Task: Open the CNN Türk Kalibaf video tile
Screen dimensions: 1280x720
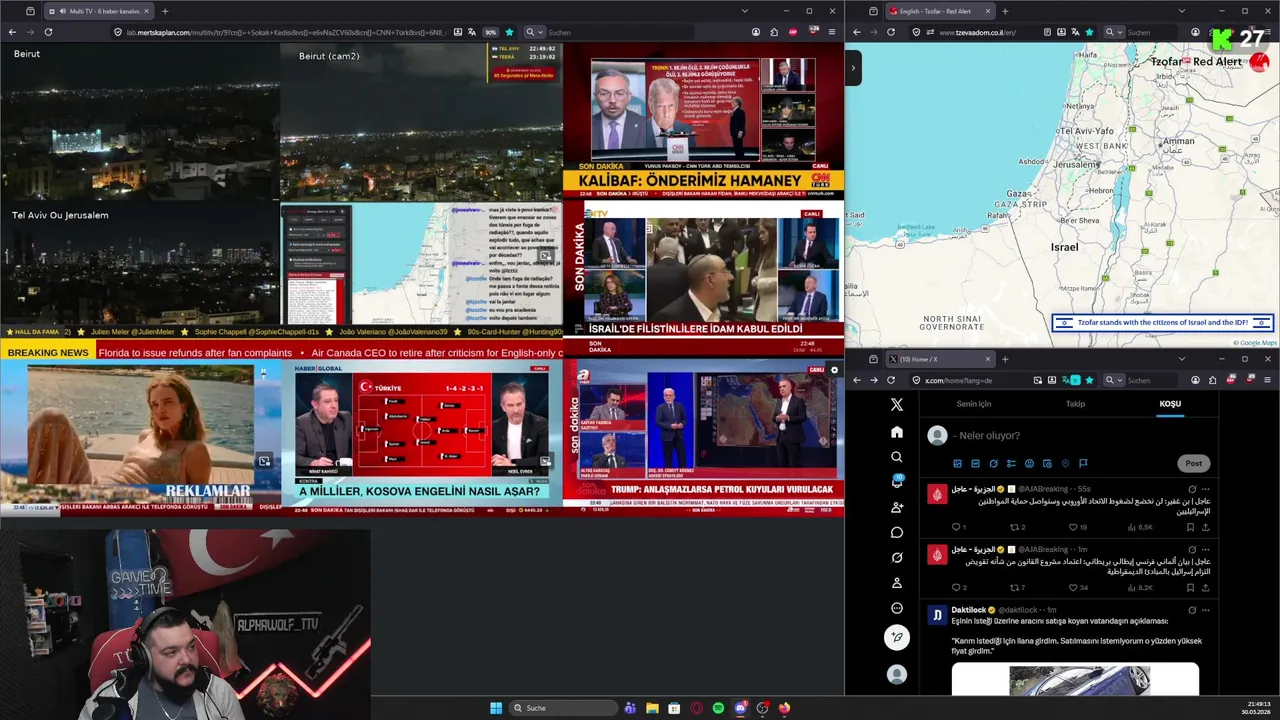Action: (x=704, y=120)
